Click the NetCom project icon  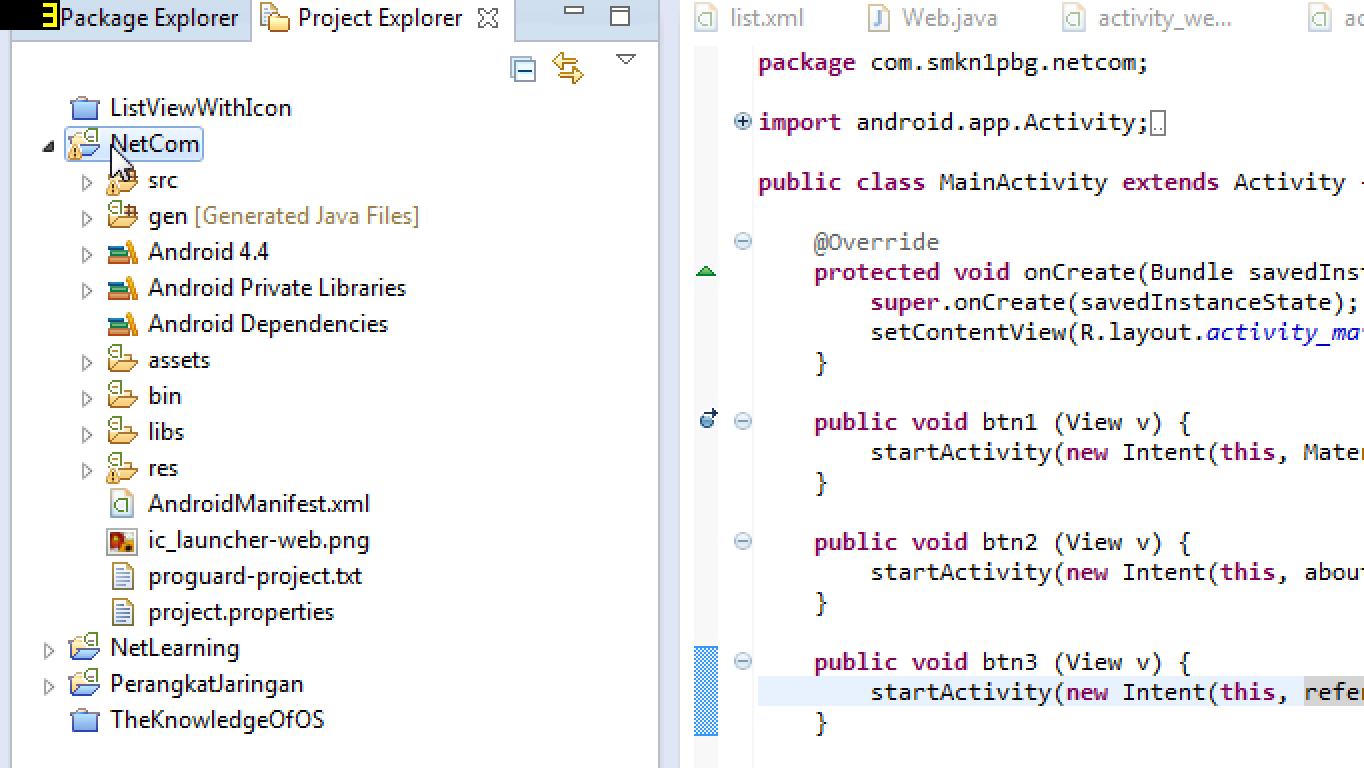point(84,145)
